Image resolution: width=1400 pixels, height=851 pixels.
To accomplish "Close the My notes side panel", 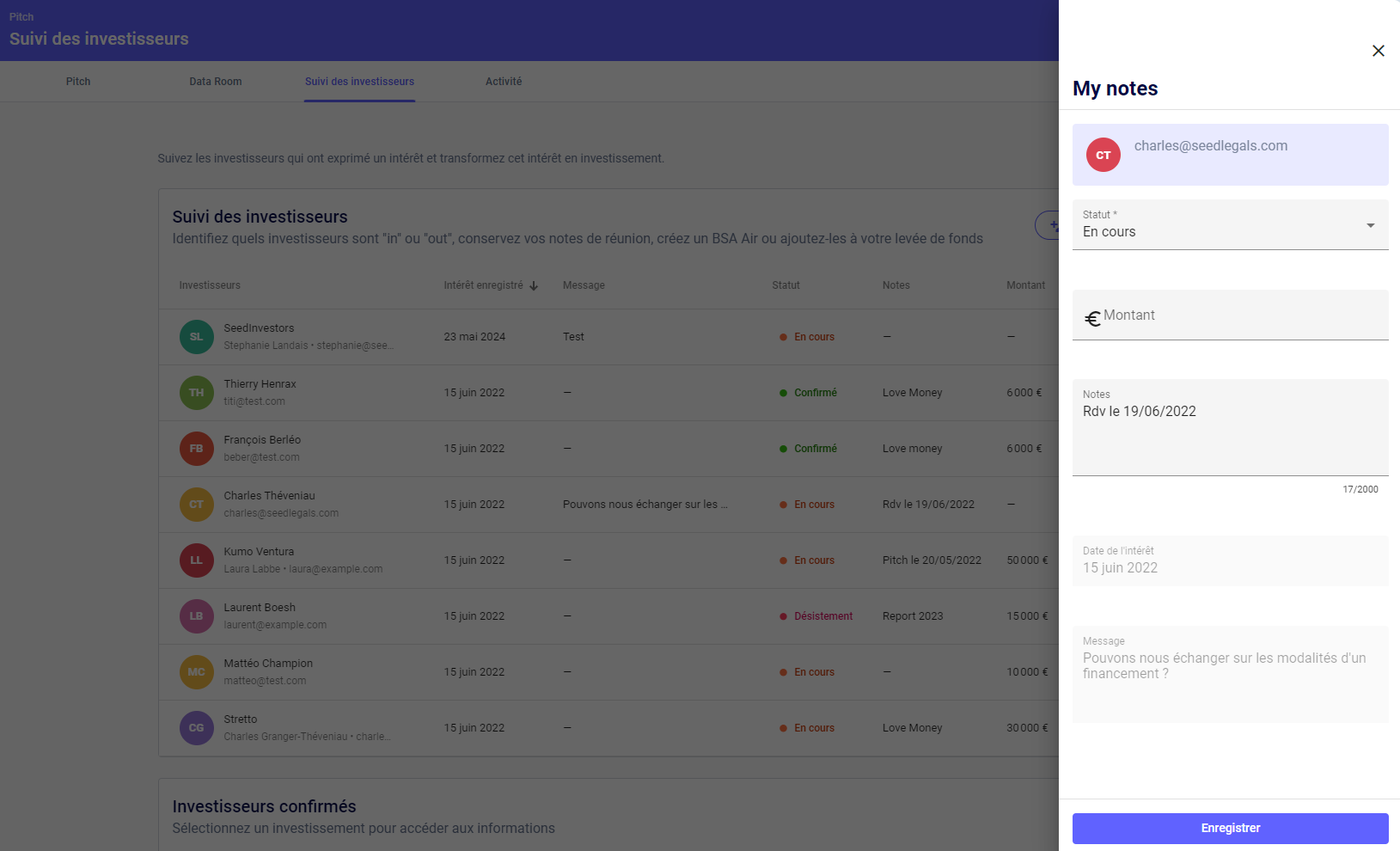I will click(1378, 51).
